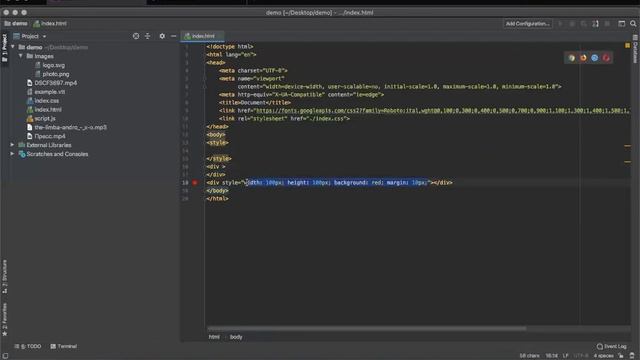Click the project structure window icon in toolbar
This screenshot has height=360, width=640.
(622, 24)
